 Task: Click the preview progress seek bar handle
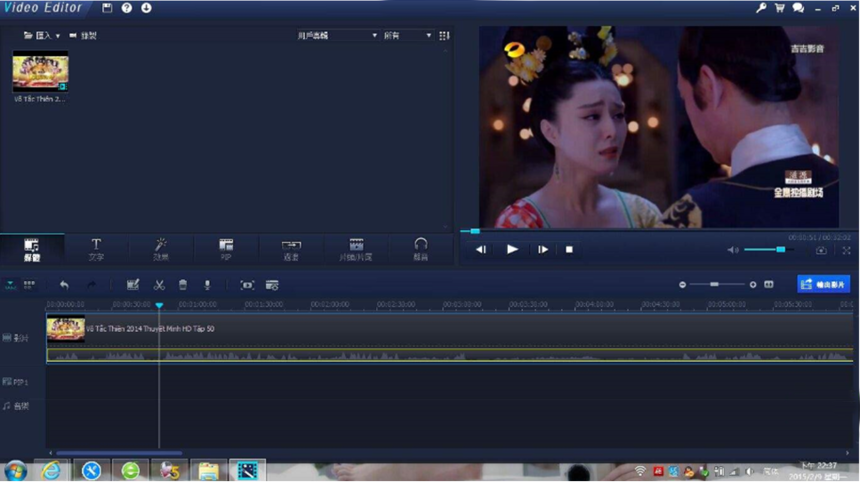(475, 231)
